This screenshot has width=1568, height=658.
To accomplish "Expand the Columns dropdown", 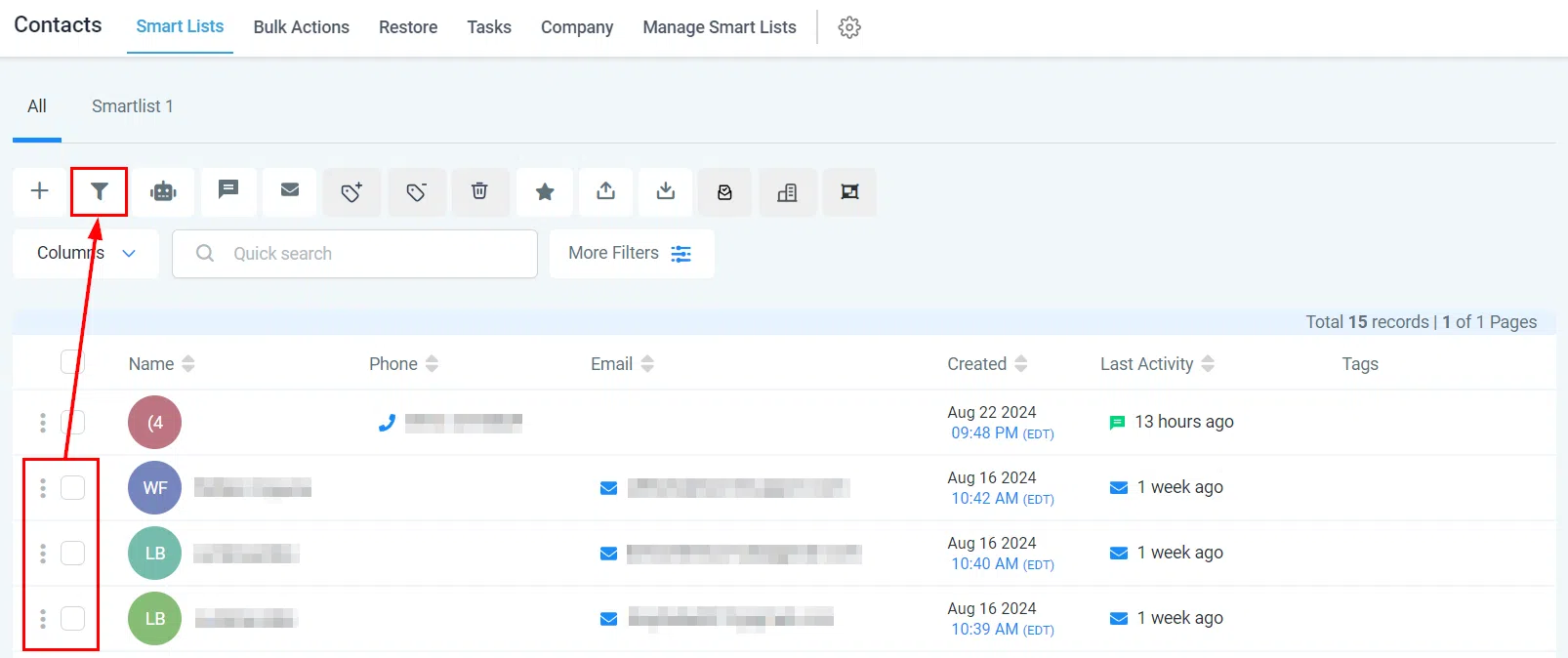I will click(86, 254).
